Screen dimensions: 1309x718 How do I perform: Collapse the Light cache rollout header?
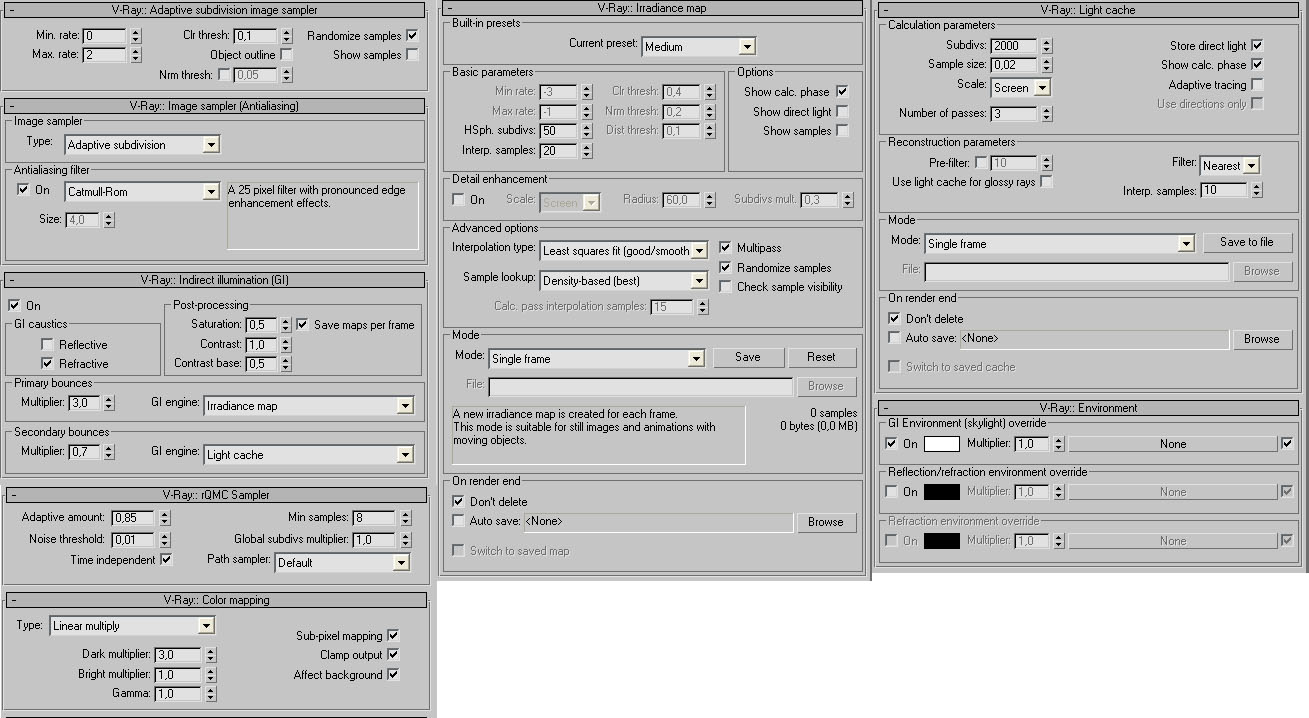coord(1088,10)
